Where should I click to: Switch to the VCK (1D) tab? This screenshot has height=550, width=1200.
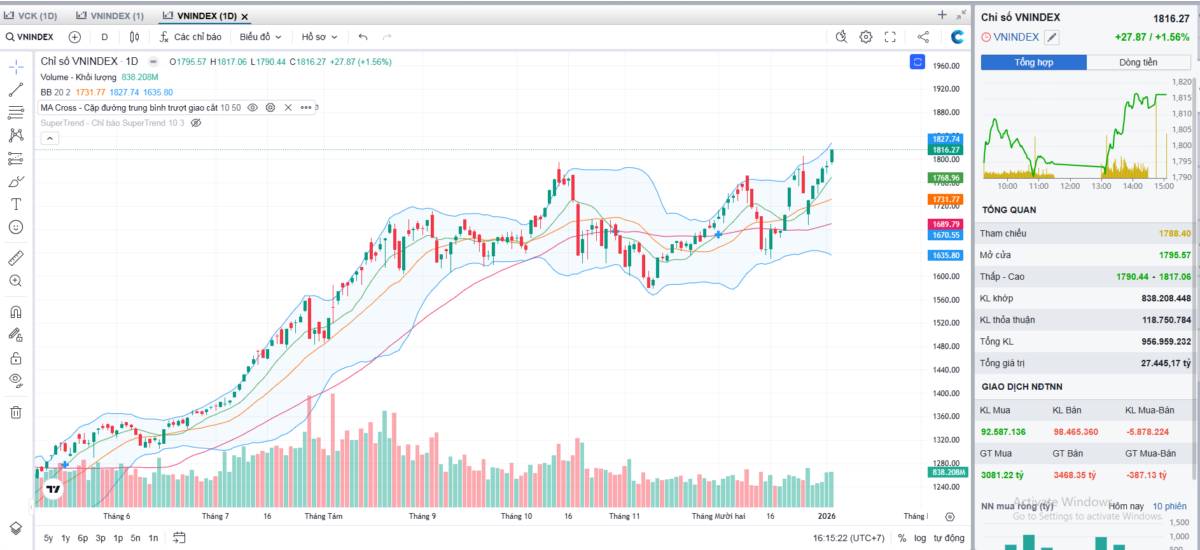pyautogui.click(x=31, y=16)
